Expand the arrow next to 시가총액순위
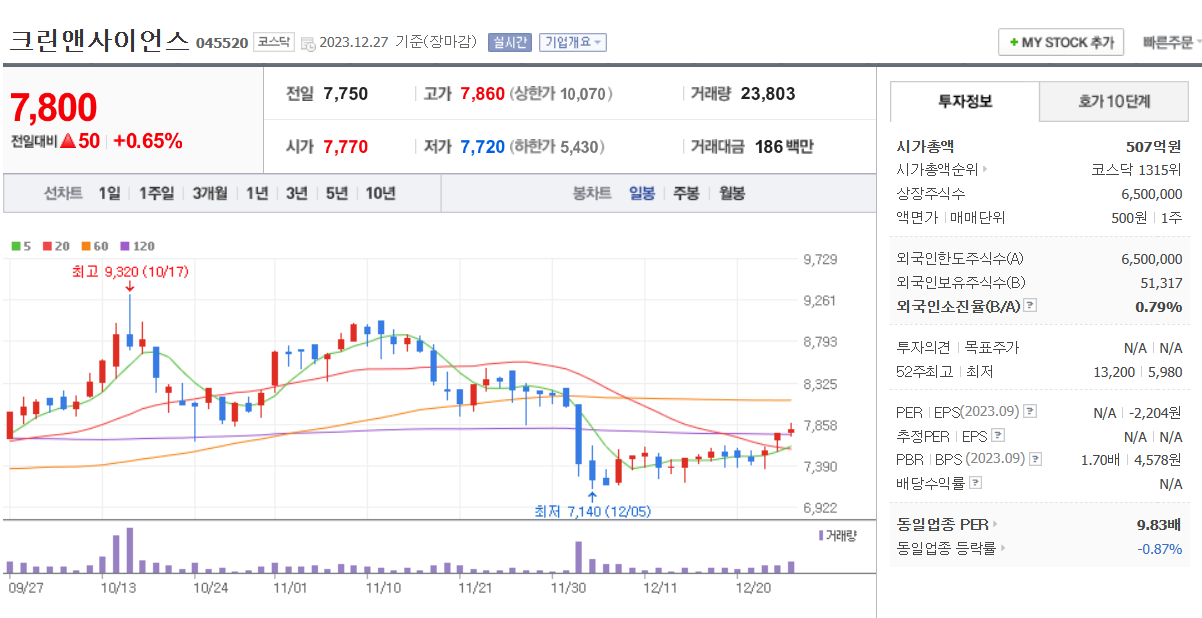 (985, 170)
